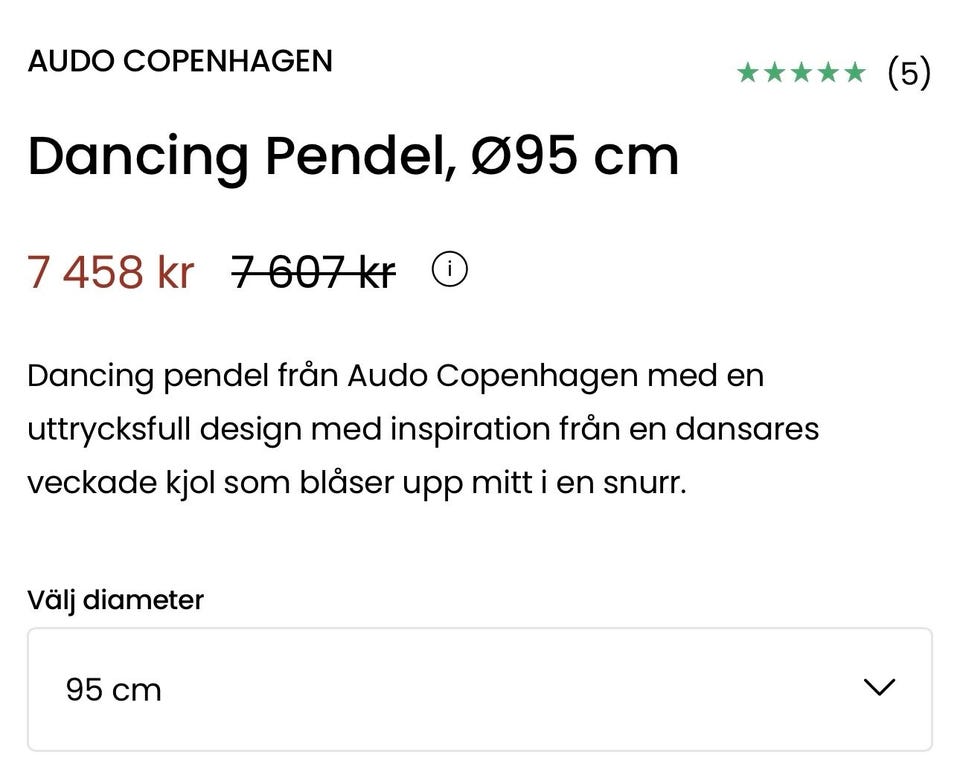Image resolution: width=960 pixels, height=778 pixels.
Task: Click the price info icon
Action: click(x=450, y=270)
